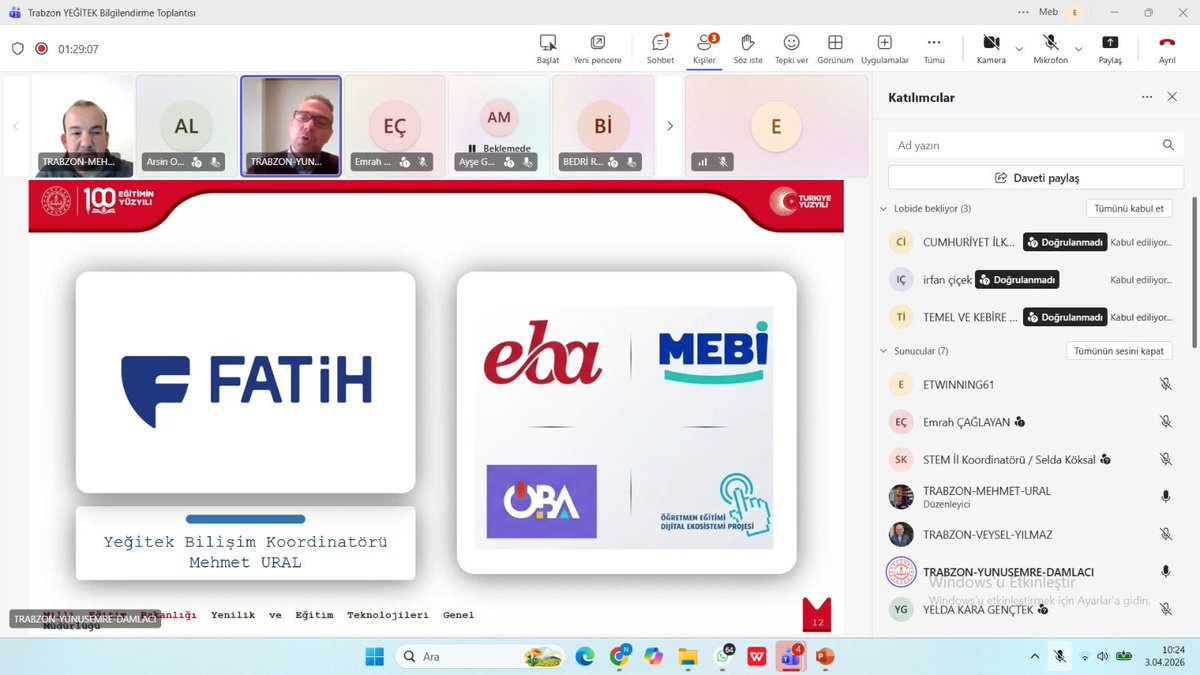Expand Mikrofon device options arrow
Image resolution: width=1200 pixels, height=675 pixels.
coord(1078,48)
